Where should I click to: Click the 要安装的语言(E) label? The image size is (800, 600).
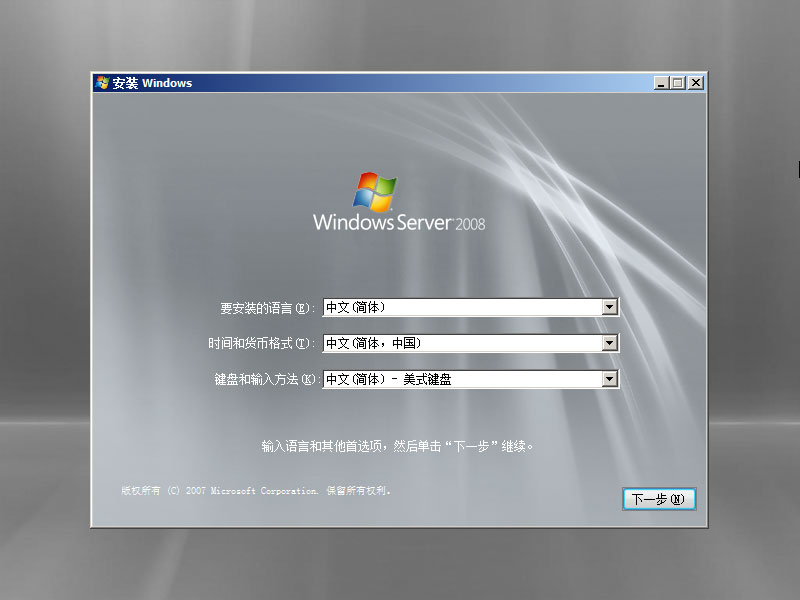tap(267, 308)
